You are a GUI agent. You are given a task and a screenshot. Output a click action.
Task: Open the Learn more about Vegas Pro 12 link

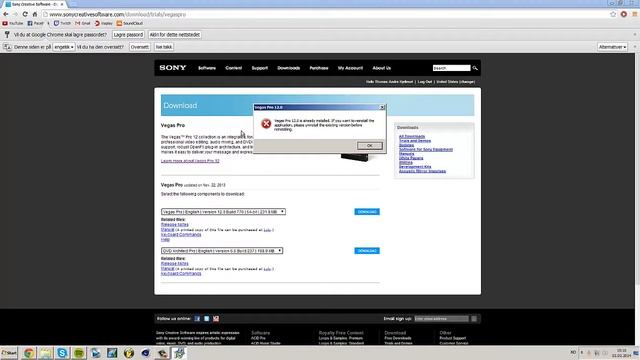tap(190, 161)
